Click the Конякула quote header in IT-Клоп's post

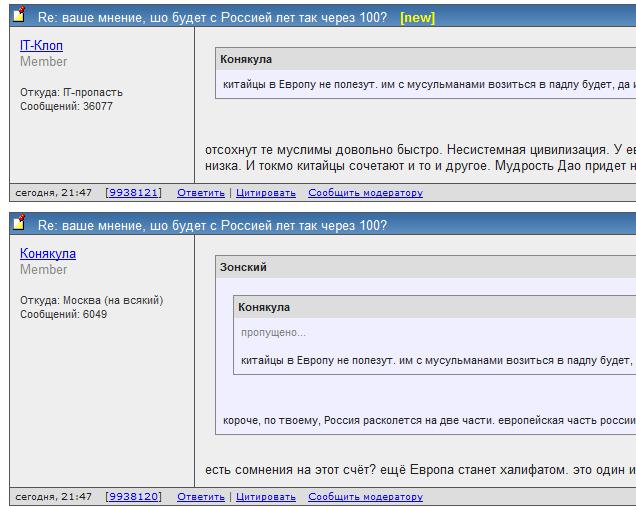click(x=247, y=60)
